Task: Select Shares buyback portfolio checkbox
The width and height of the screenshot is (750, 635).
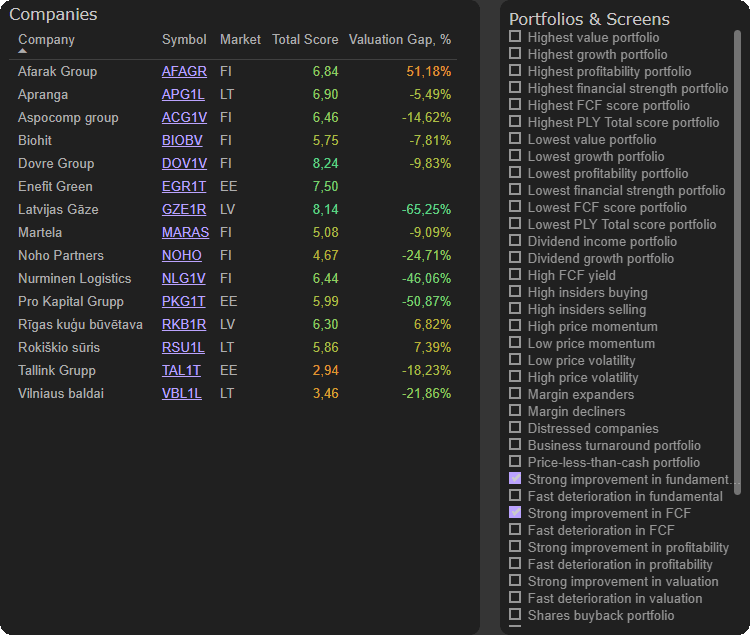Action: click(x=515, y=615)
